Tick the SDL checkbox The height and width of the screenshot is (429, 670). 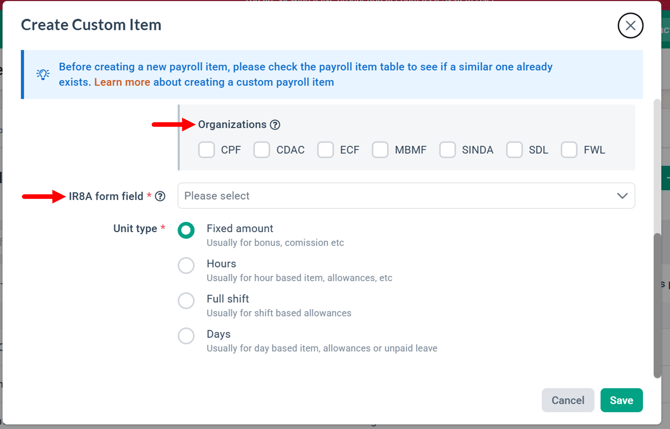514,150
